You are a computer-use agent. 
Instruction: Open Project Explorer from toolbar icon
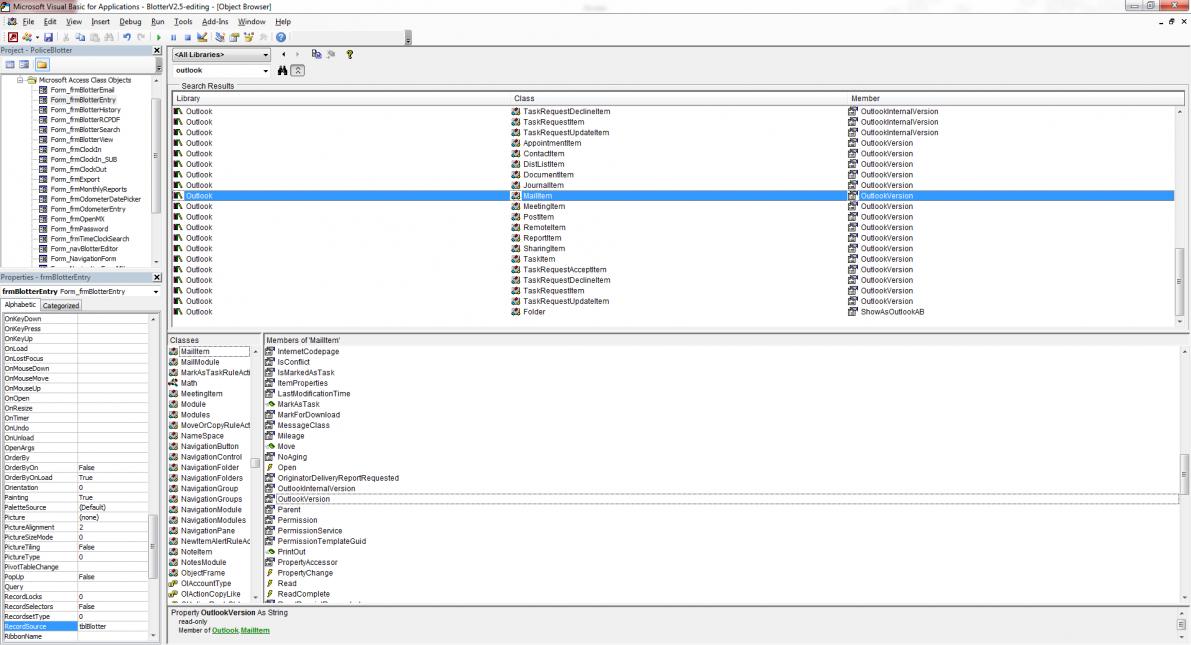pos(220,37)
